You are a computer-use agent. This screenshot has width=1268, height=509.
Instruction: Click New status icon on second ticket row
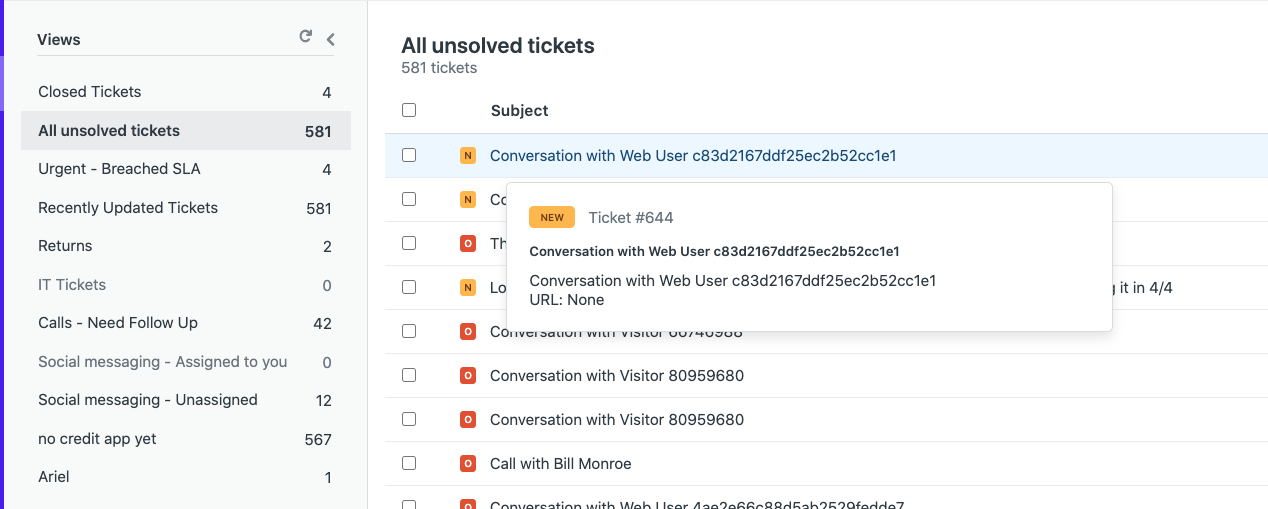[467, 200]
